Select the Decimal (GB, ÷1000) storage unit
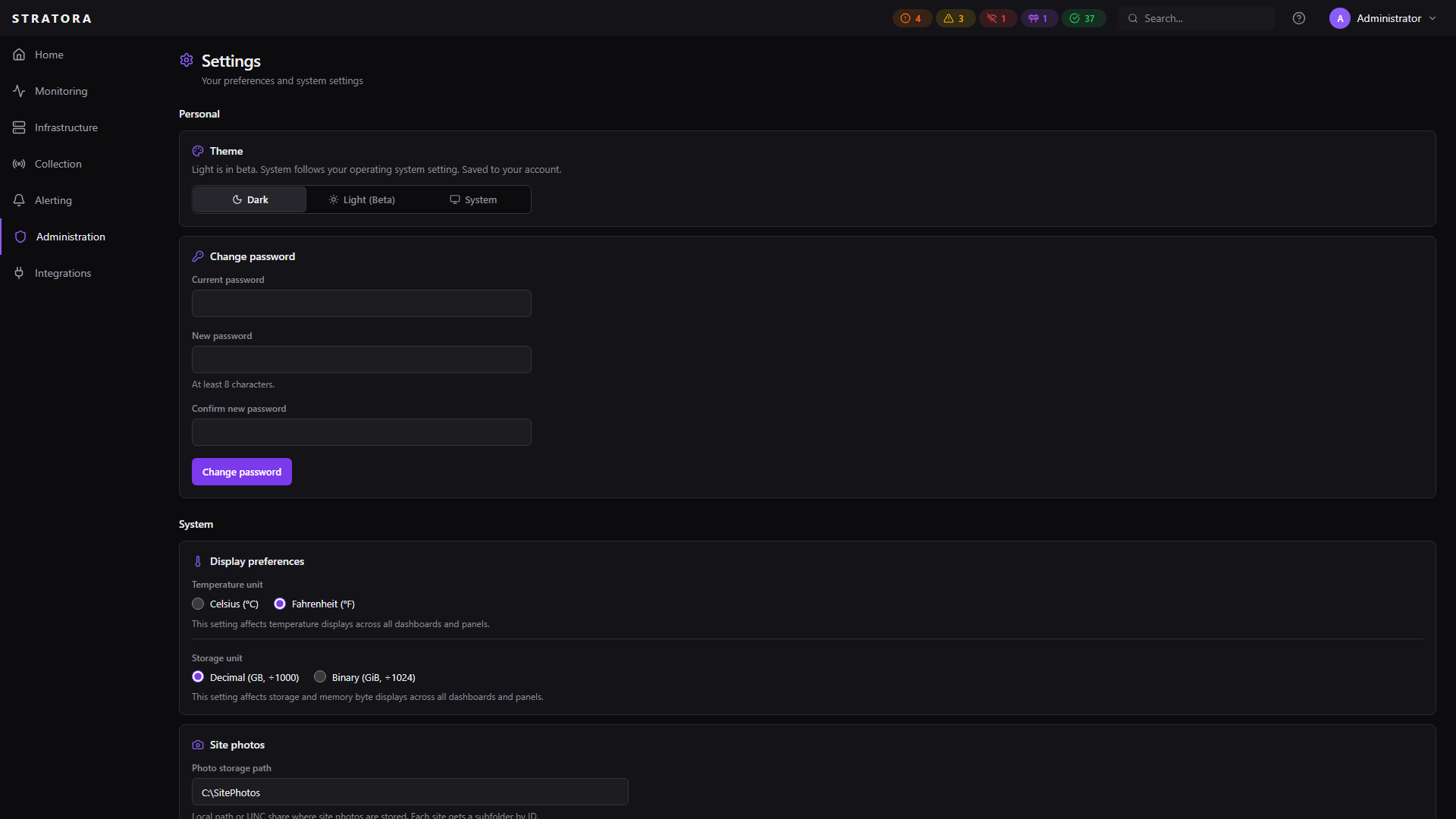The height and width of the screenshot is (819, 1456). pos(198,676)
